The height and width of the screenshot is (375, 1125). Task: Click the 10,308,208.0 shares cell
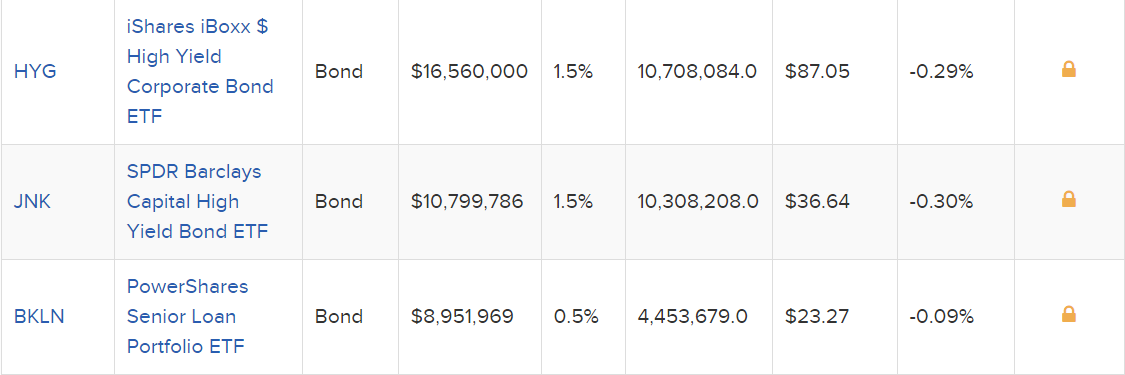coord(698,201)
